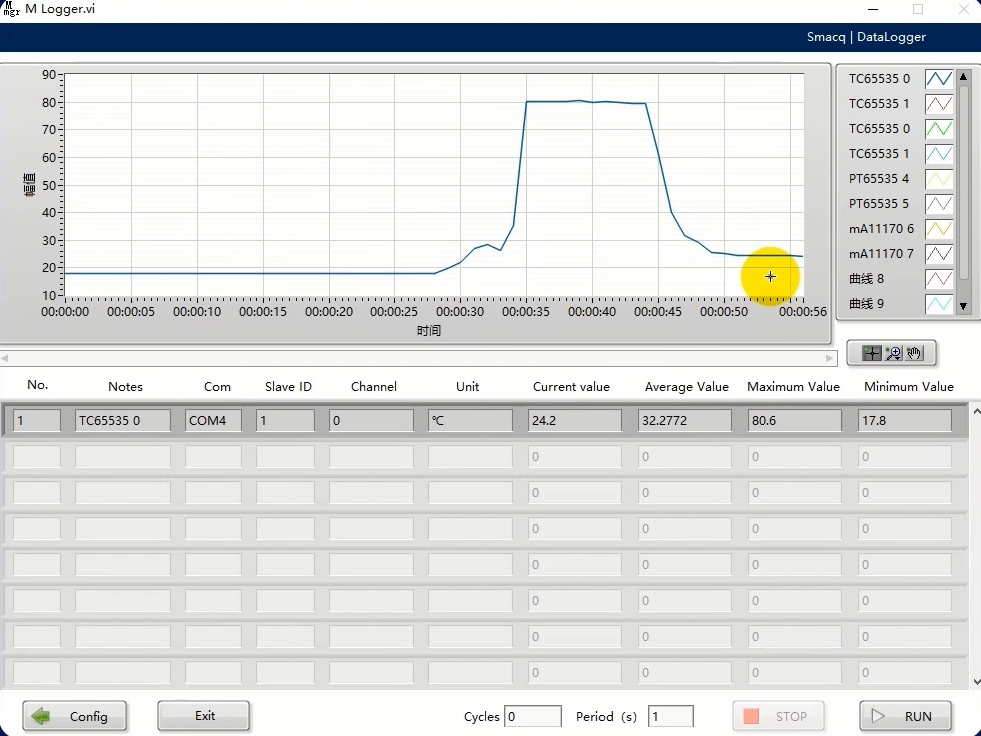Image resolution: width=981 pixels, height=736 pixels.
Task: Click the No. cell in row 1
Action: click(x=37, y=421)
